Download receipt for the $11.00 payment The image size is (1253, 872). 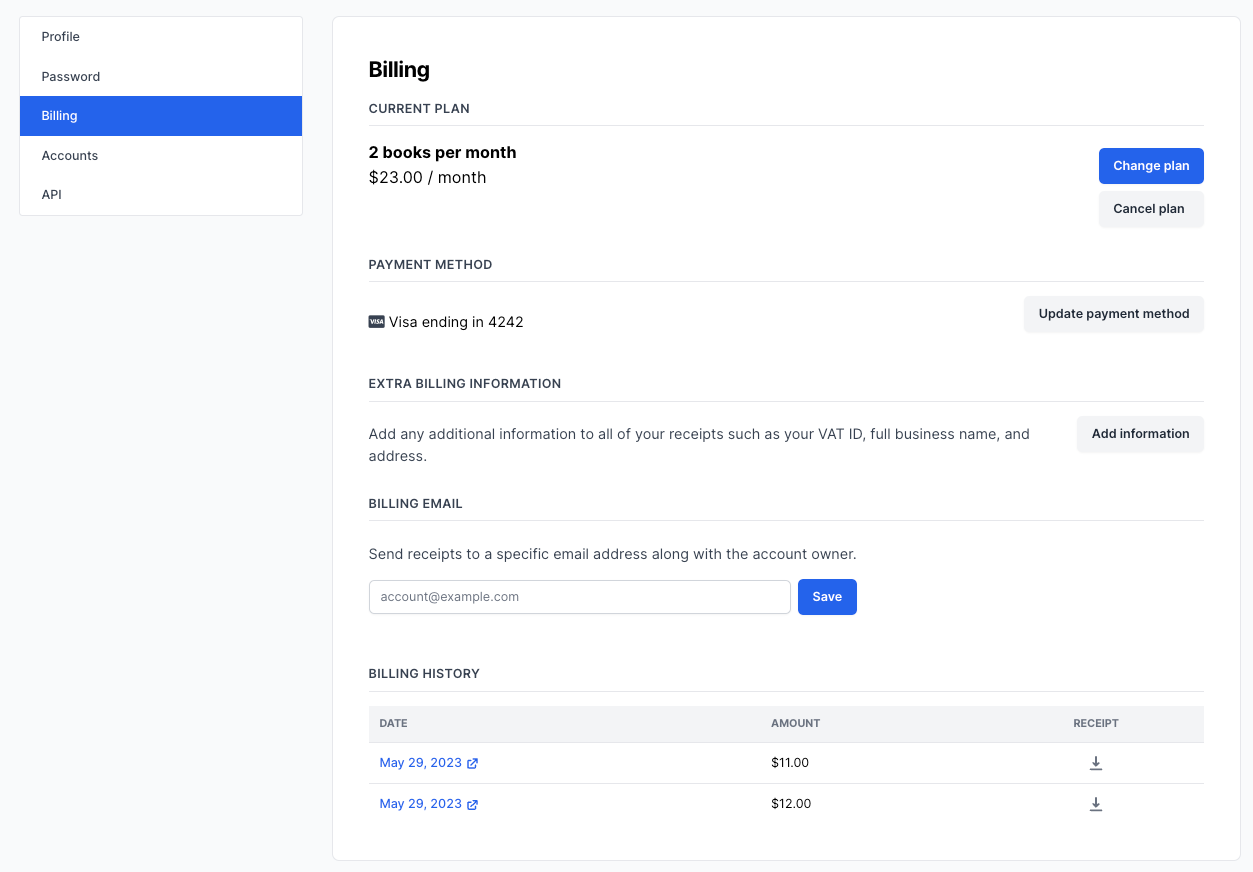coord(1095,763)
